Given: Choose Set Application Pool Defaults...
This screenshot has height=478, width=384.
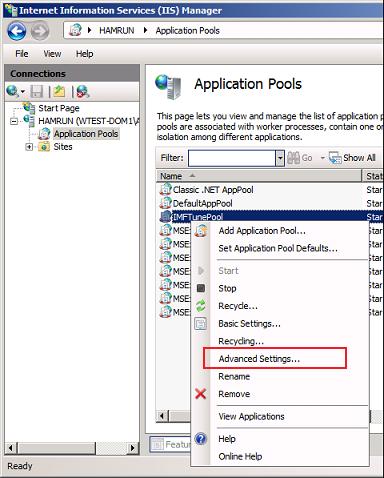Looking at the screenshot, I should coord(278,248).
